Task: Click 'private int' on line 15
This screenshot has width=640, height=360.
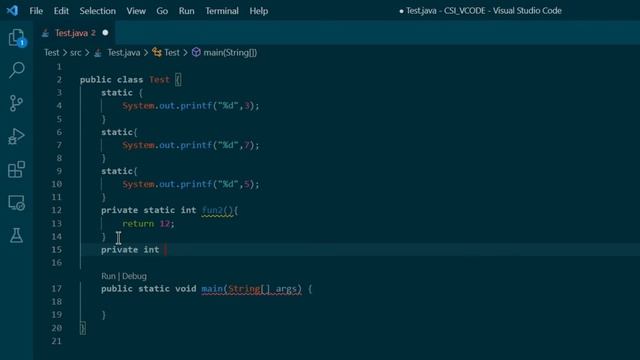Action: coord(130,250)
